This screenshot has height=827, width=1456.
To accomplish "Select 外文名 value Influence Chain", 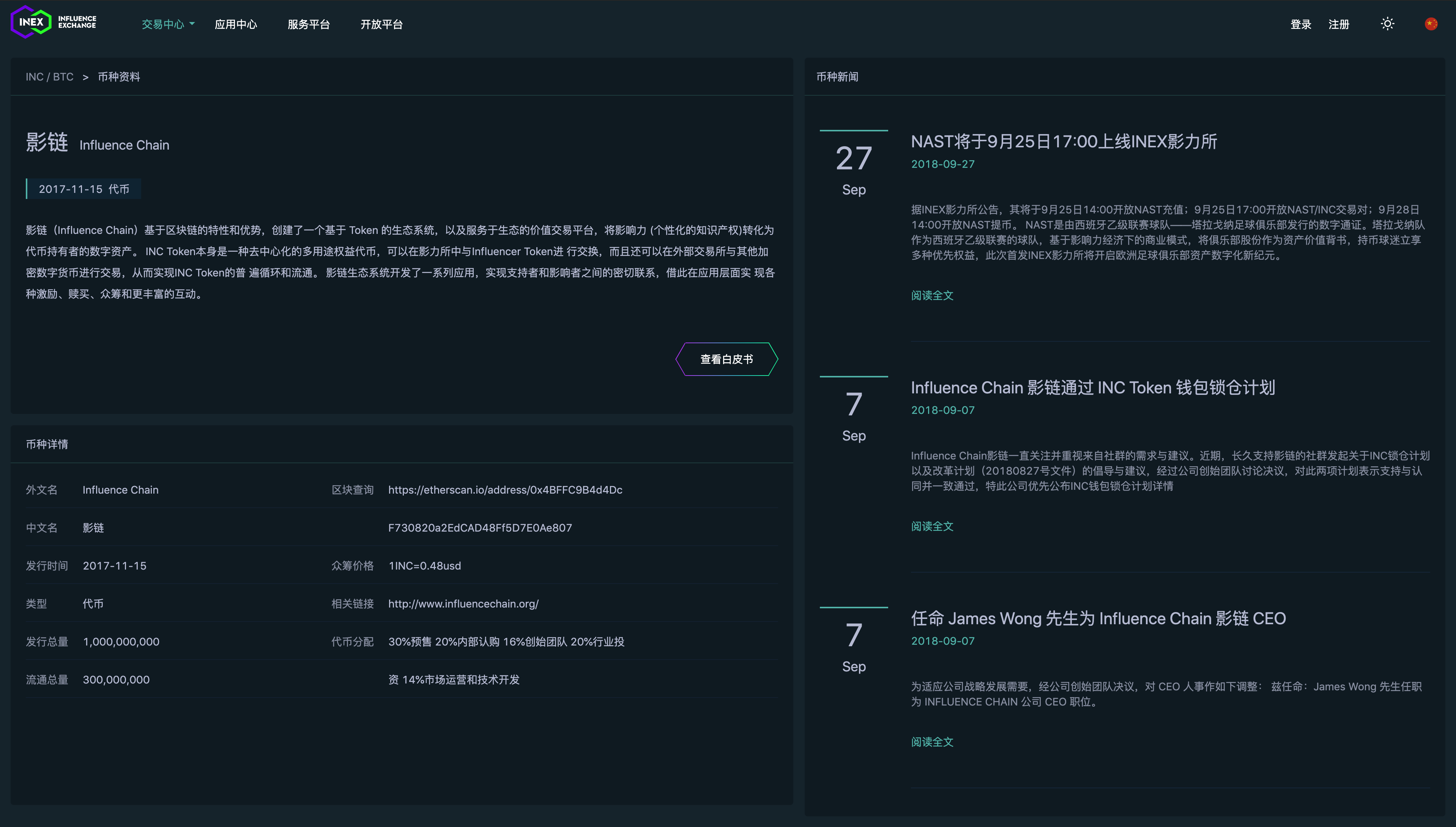I will pos(120,489).
